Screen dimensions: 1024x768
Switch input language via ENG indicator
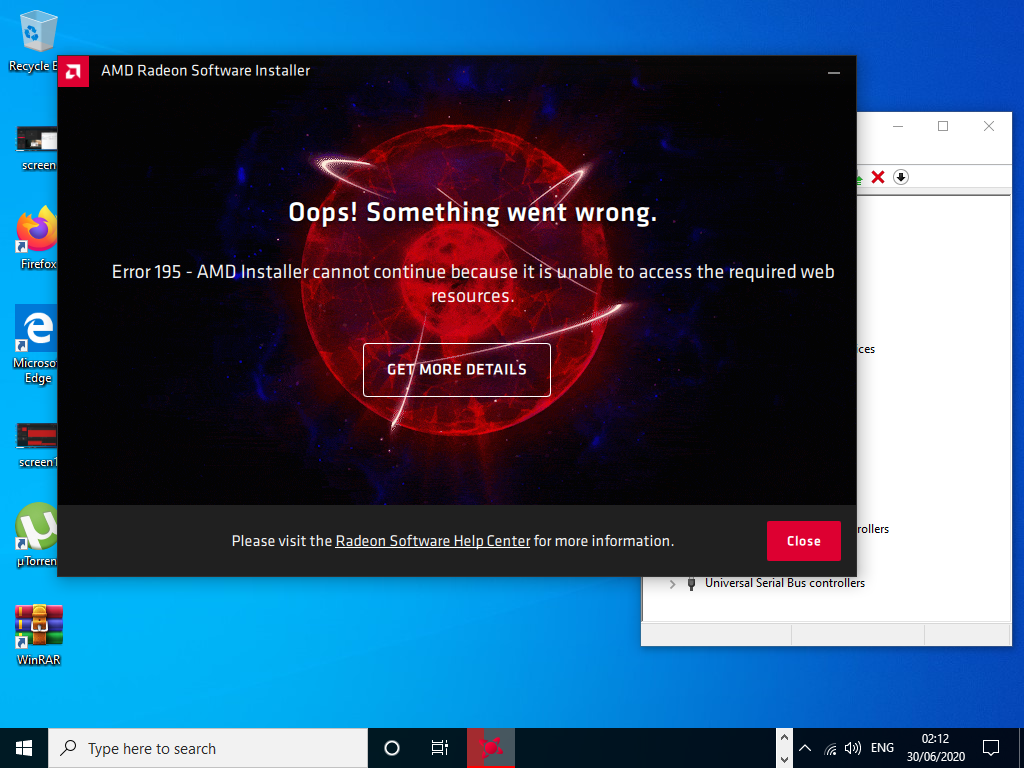tap(883, 748)
